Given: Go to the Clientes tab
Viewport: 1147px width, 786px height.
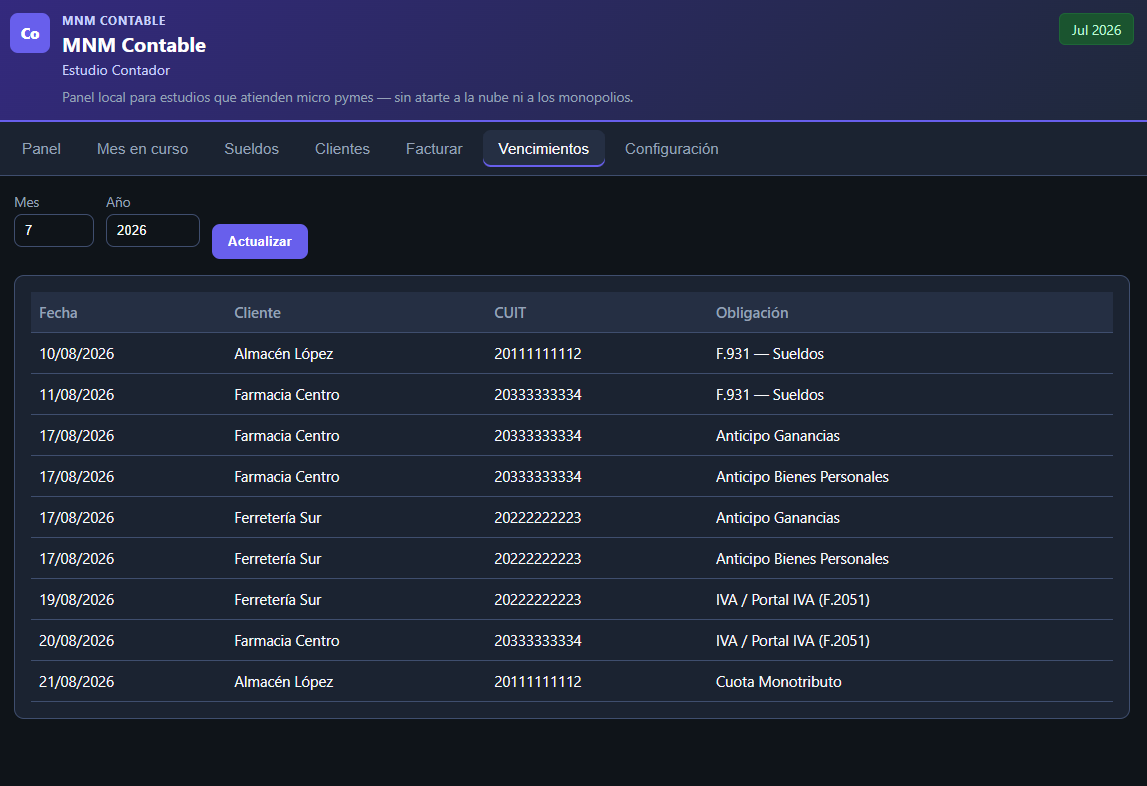Looking at the screenshot, I should (x=342, y=149).
